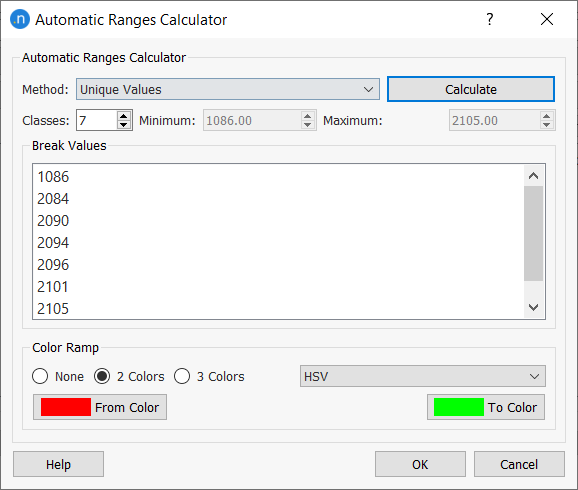Click the Maximum spinner down arrow
578x490 pixels.
pos(546,125)
